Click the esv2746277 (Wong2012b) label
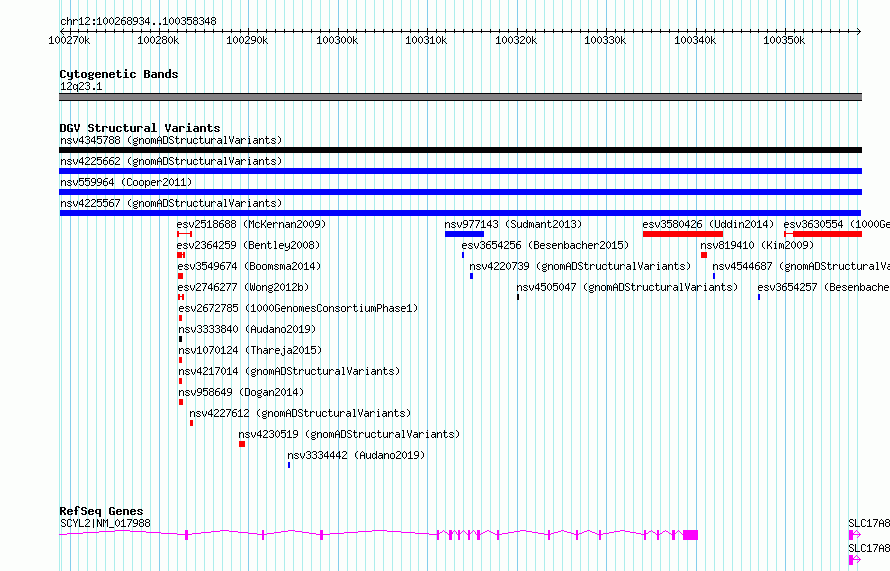The image size is (890, 571). (243, 287)
